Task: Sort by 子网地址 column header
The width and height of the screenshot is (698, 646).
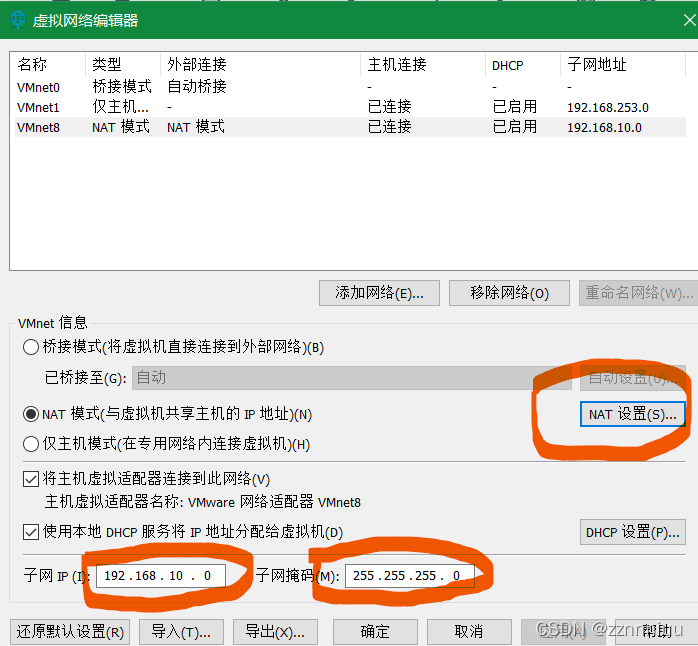Action: pos(623,65)
